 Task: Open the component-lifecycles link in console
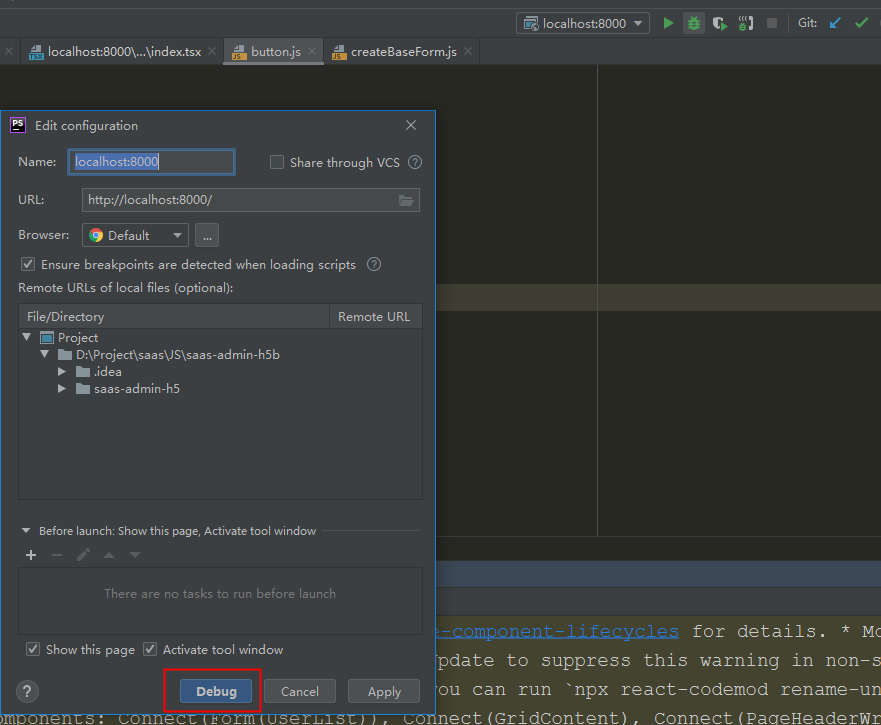(557, 631)
